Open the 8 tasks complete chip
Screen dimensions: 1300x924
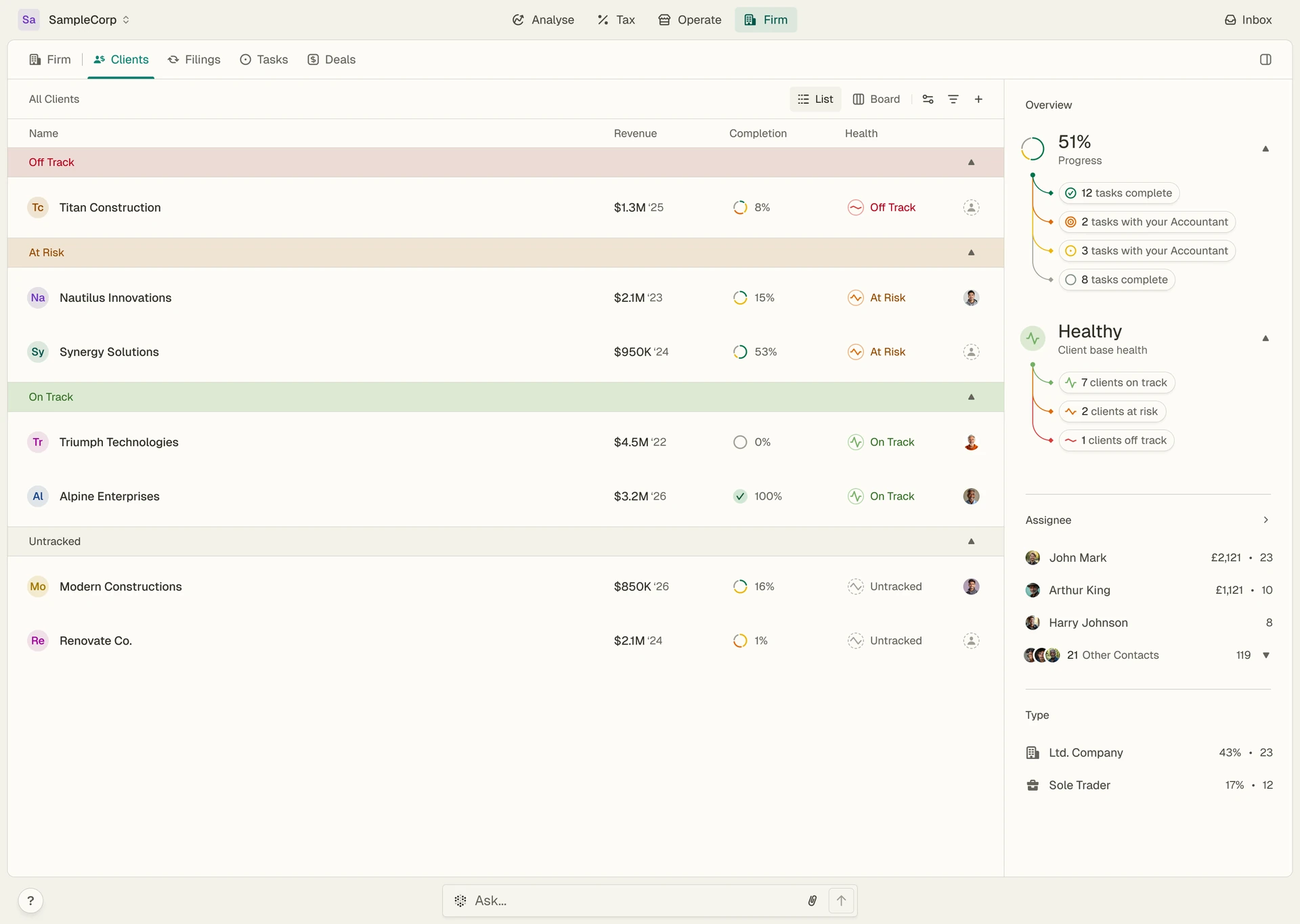pyautogui.click(x=1117, y=280)
